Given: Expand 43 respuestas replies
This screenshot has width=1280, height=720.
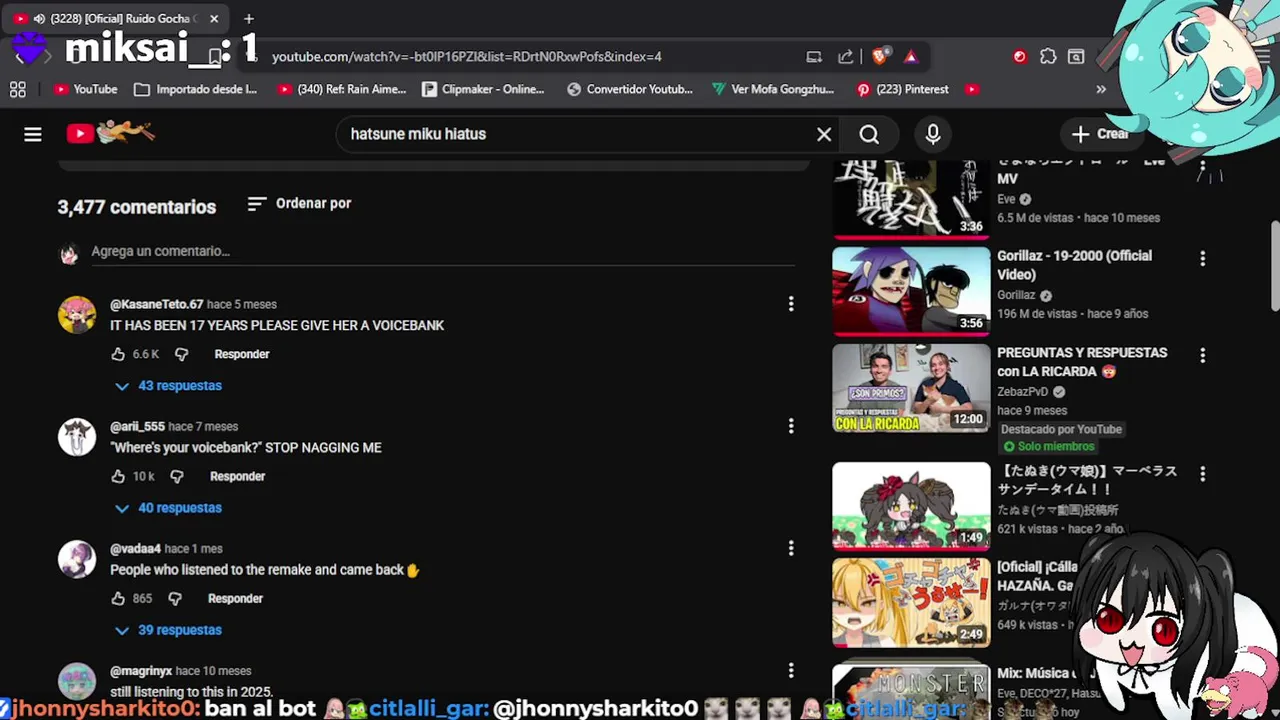Looking at the screenshot, I should [x=168, y=386].
